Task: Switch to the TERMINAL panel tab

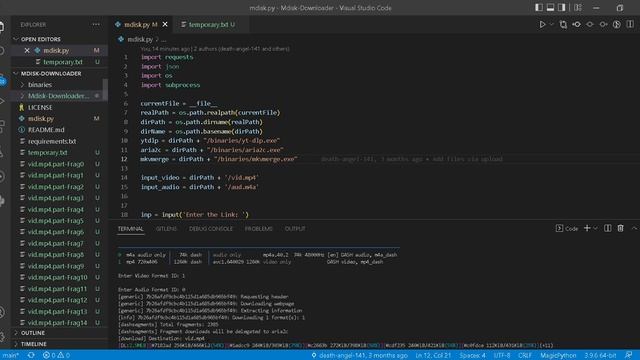Action: pyautogui.click(x=131, y=229)
